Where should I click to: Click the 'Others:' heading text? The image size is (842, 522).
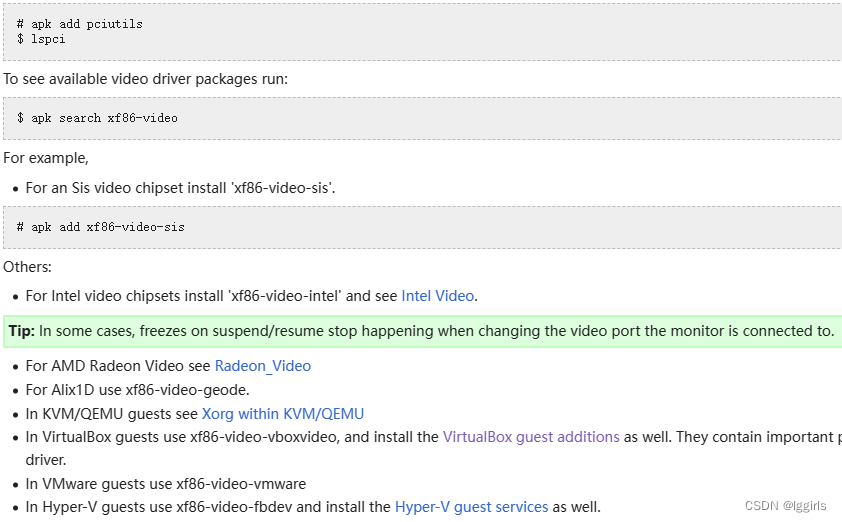coord(28,267)
